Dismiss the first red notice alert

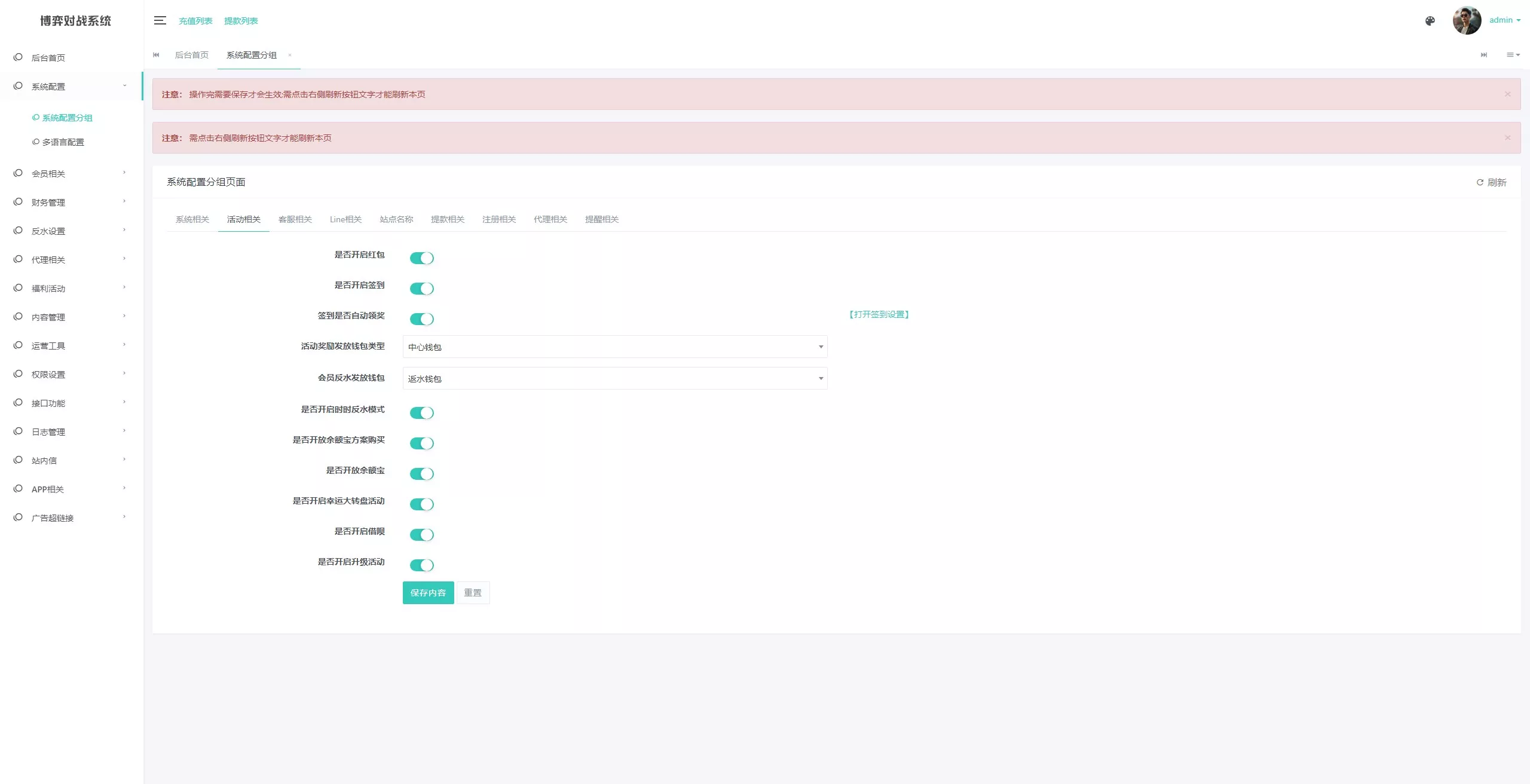[1507, 94]
